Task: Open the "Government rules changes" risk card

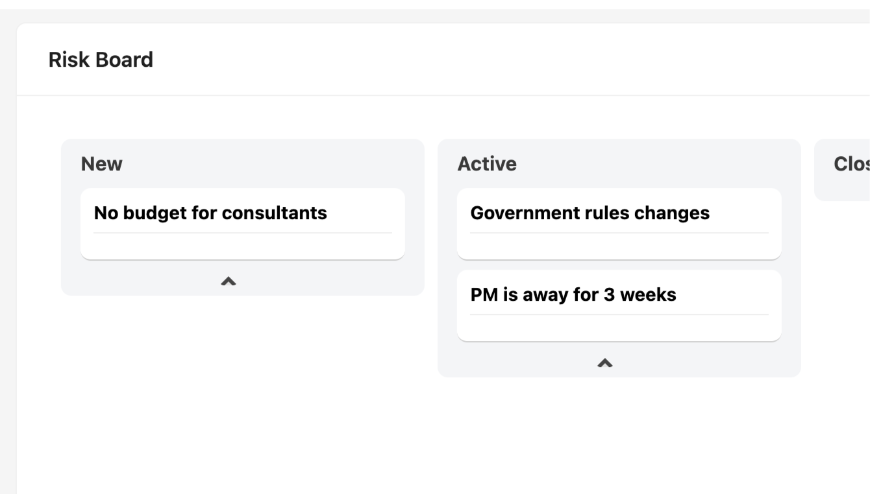Action: click(x=590, y=213)
